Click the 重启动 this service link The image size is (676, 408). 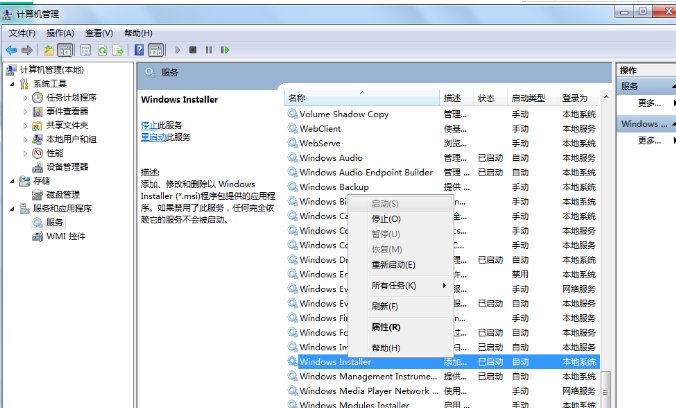[x=153, y=137]
